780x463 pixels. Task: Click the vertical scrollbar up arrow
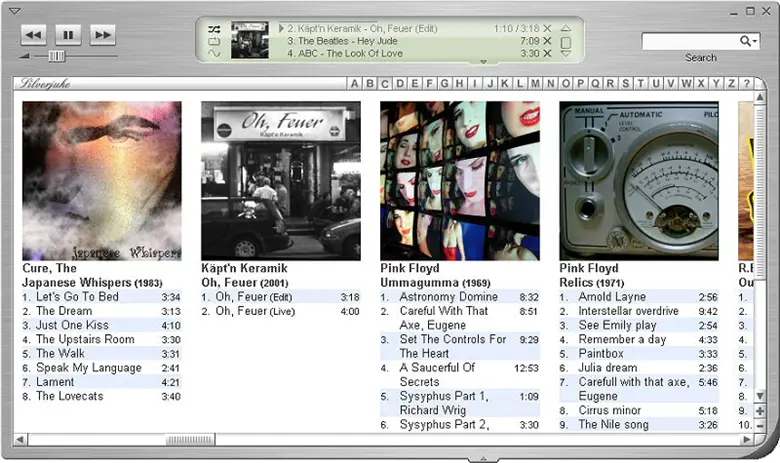pos(760,97)
